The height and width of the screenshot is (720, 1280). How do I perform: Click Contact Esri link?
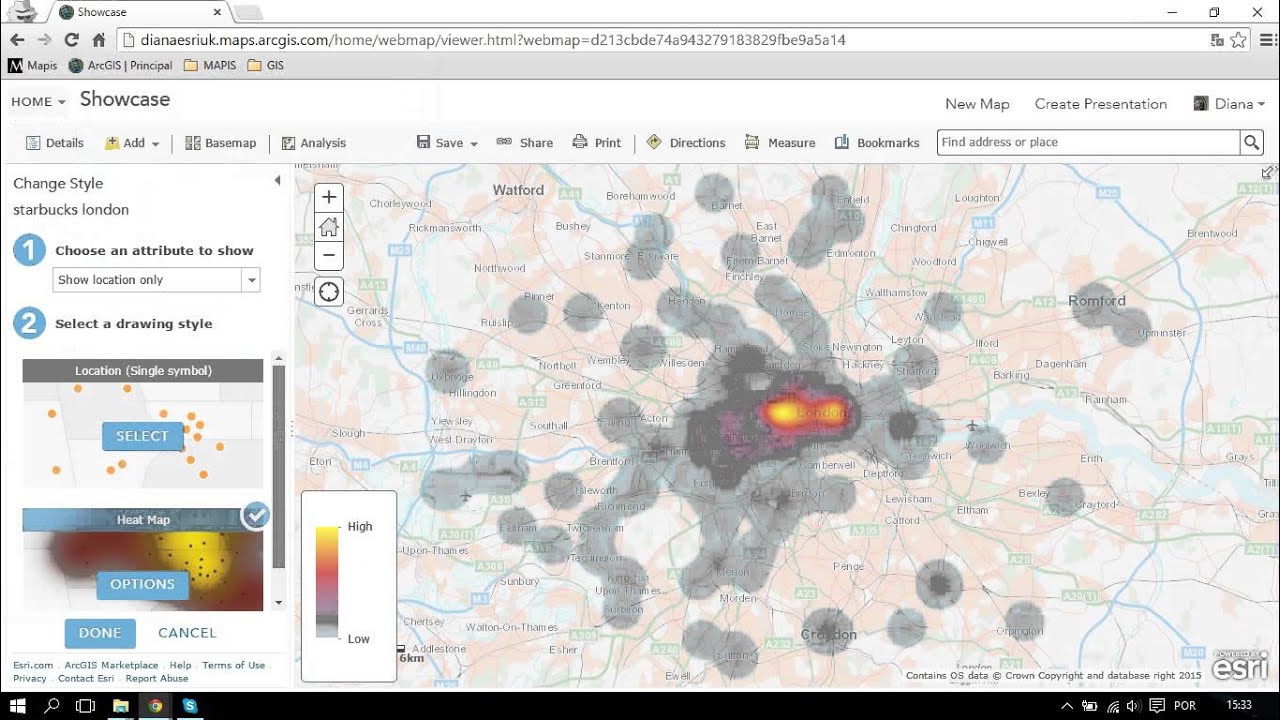click(x=86, y=678)
